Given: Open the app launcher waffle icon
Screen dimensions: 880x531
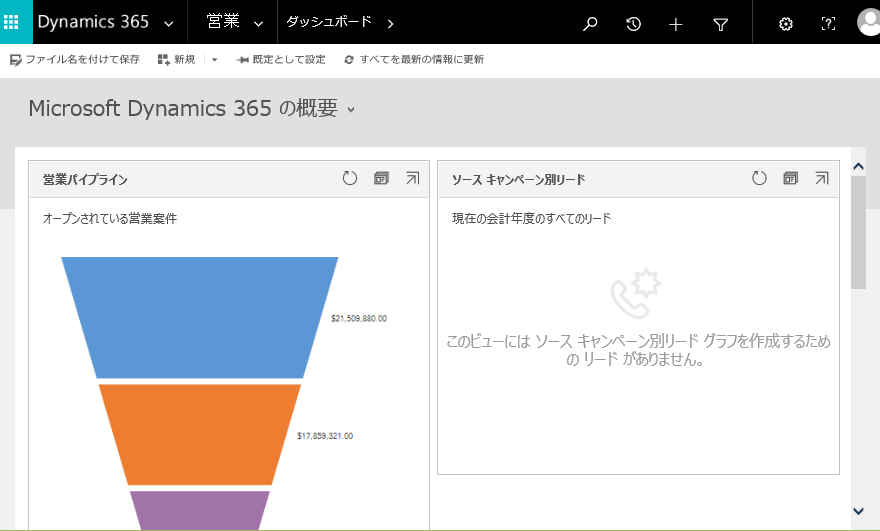Looking at the screenshot, I should pos(11,22).
